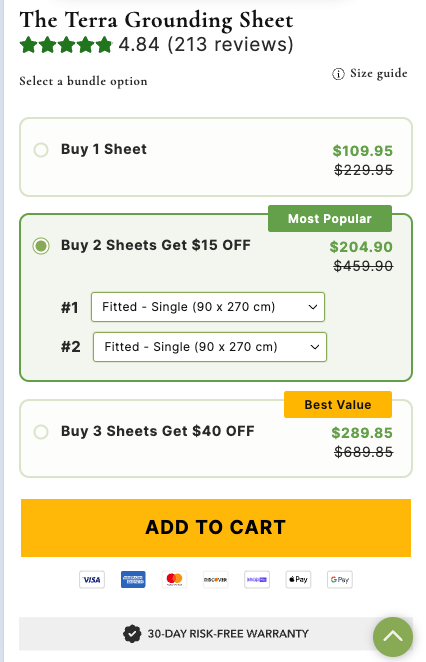Select the Buy 3 Sheets radio option
The width and height of the screenshot is (426, 662).
pyautogui.click(x=41, y=431)
